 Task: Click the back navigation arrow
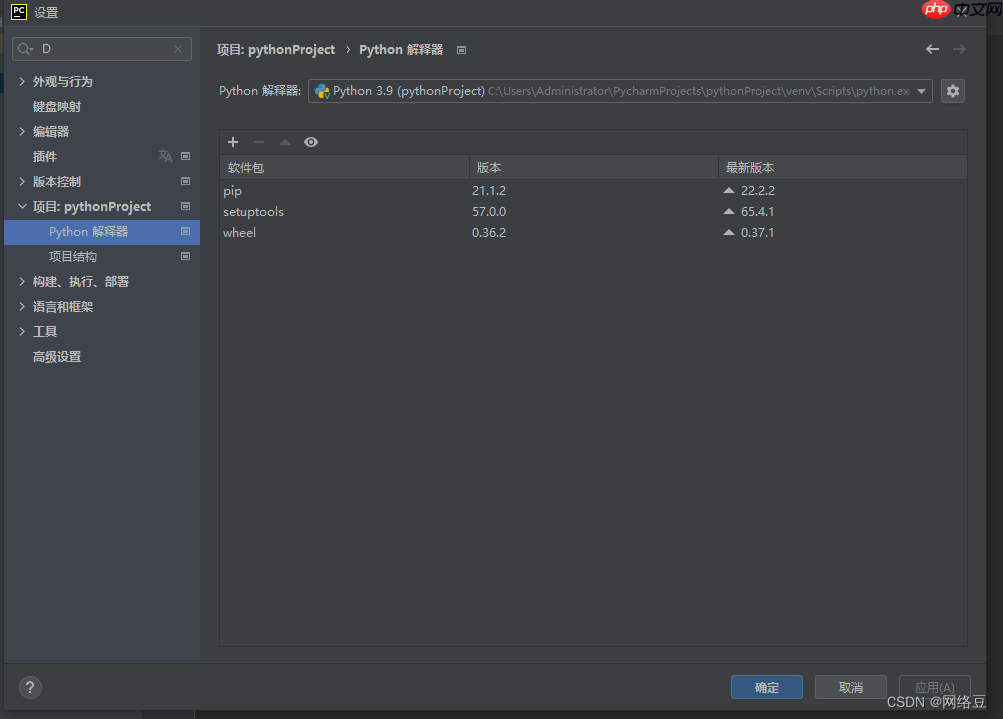[x=932, y=49]
